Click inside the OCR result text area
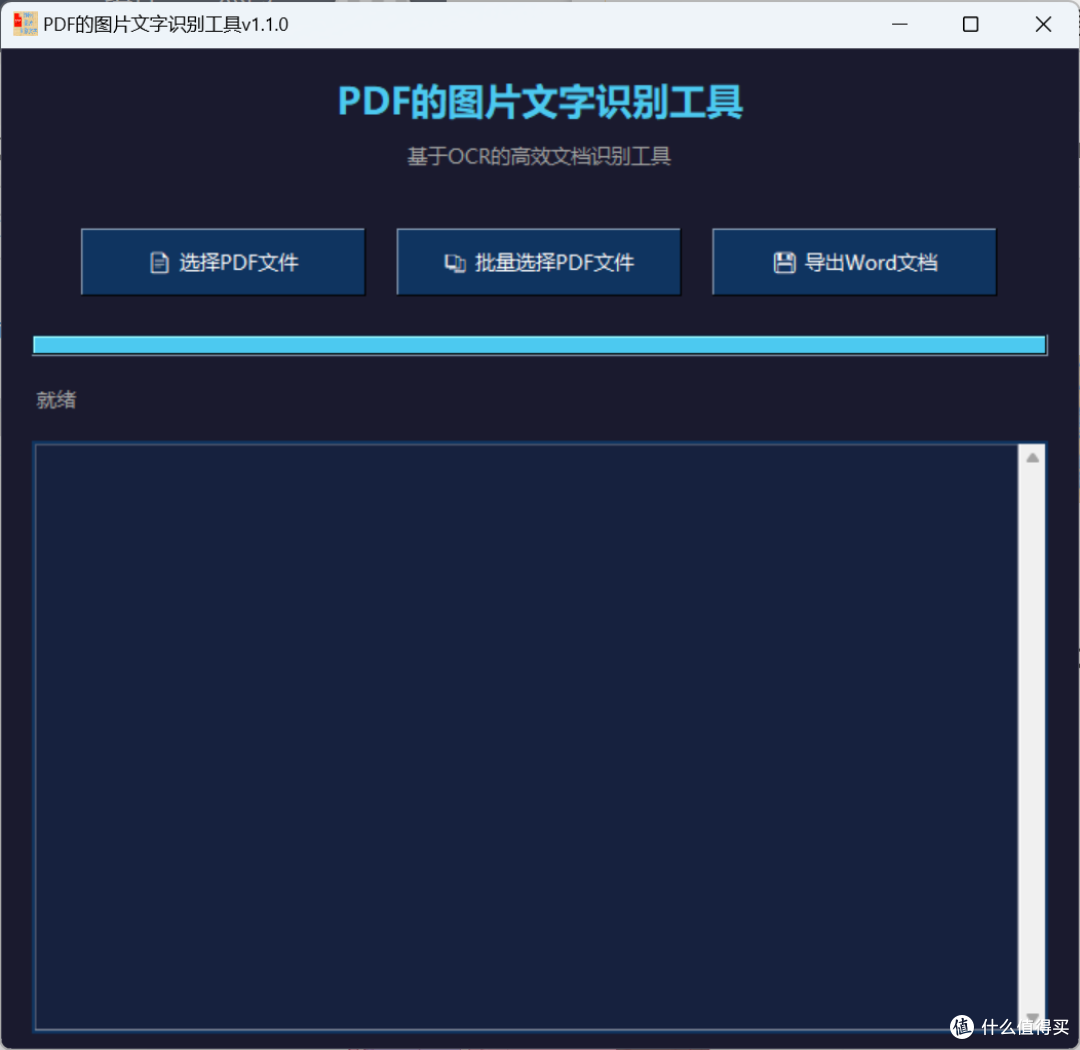The width and height of the screenshot is (1080, 1050). tap(526, 737)
